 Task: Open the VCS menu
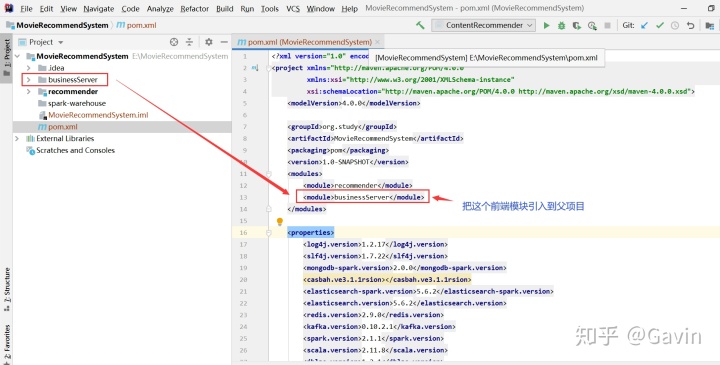tap(293, 9)
